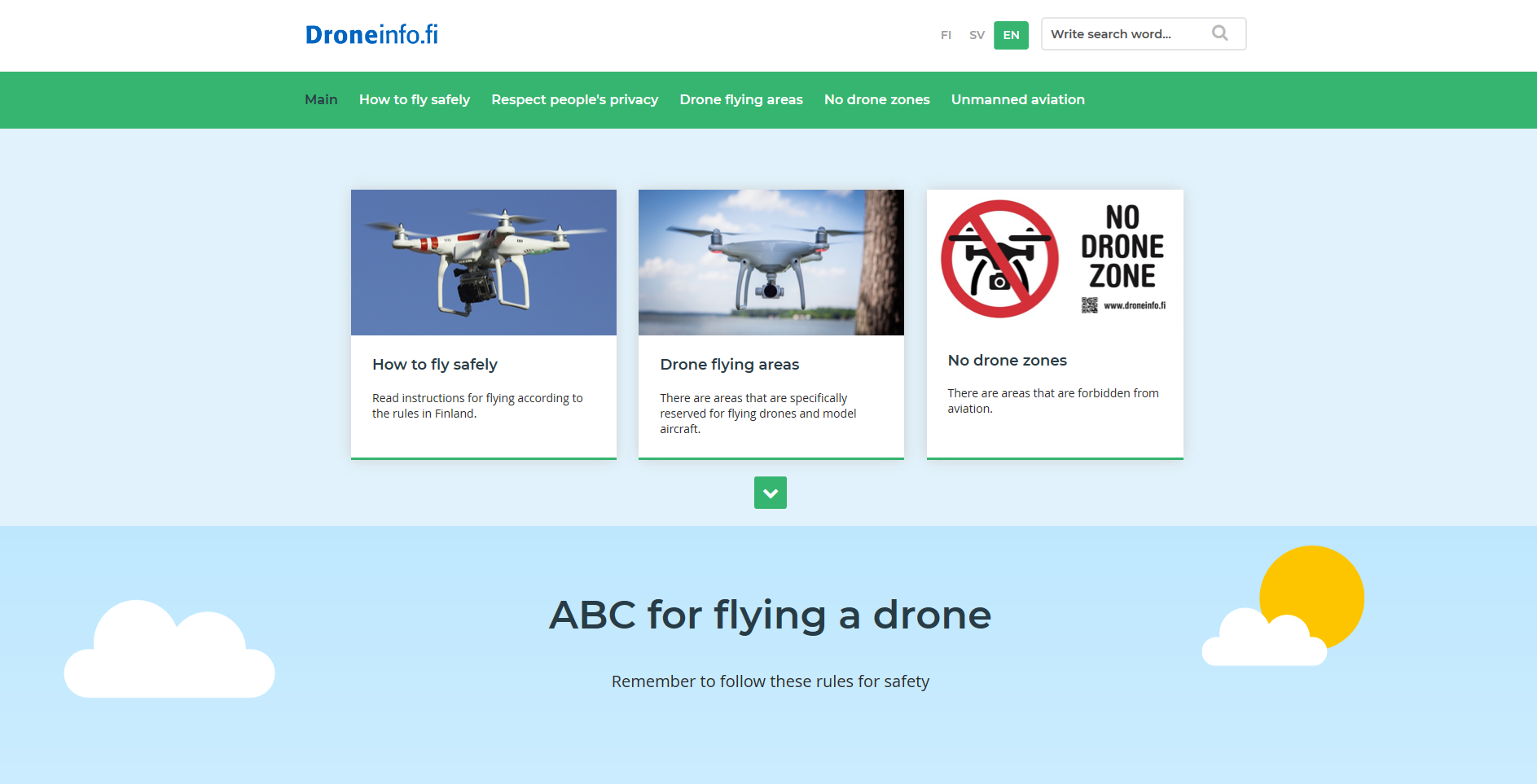Switch language to Finnish (FI)

click(x=946, y=35)
